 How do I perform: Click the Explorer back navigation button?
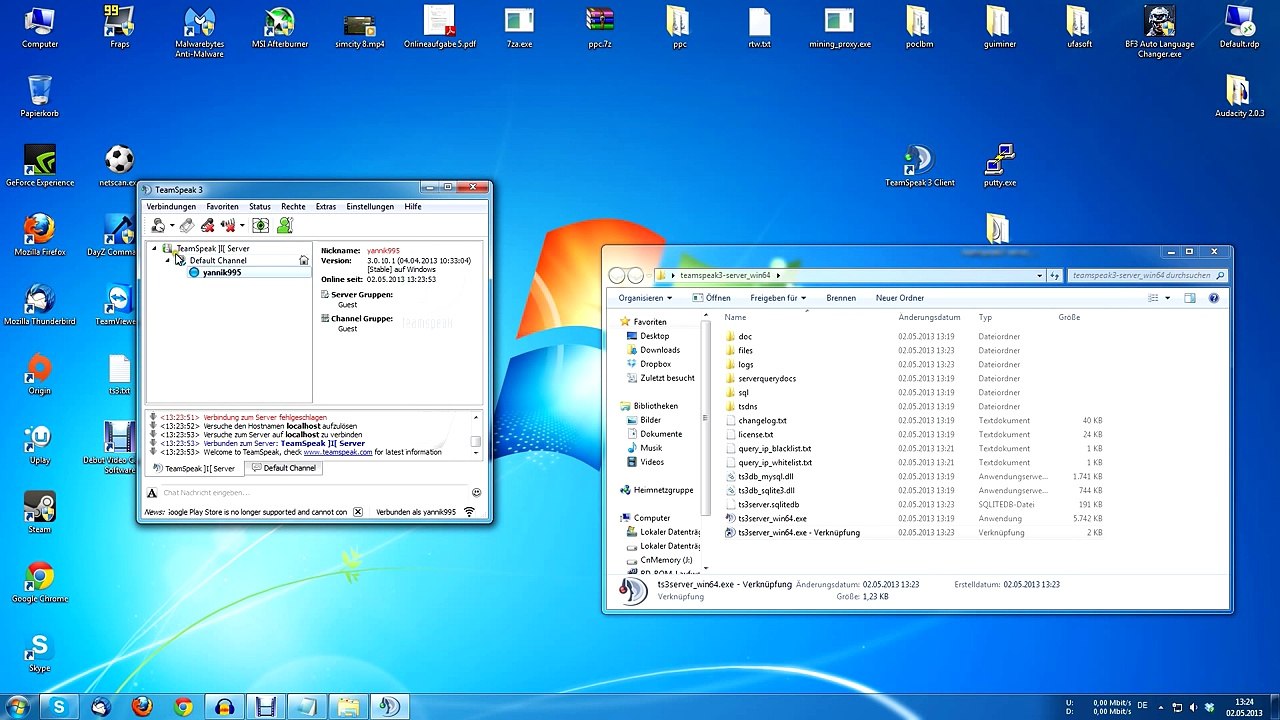pos(617,276)
